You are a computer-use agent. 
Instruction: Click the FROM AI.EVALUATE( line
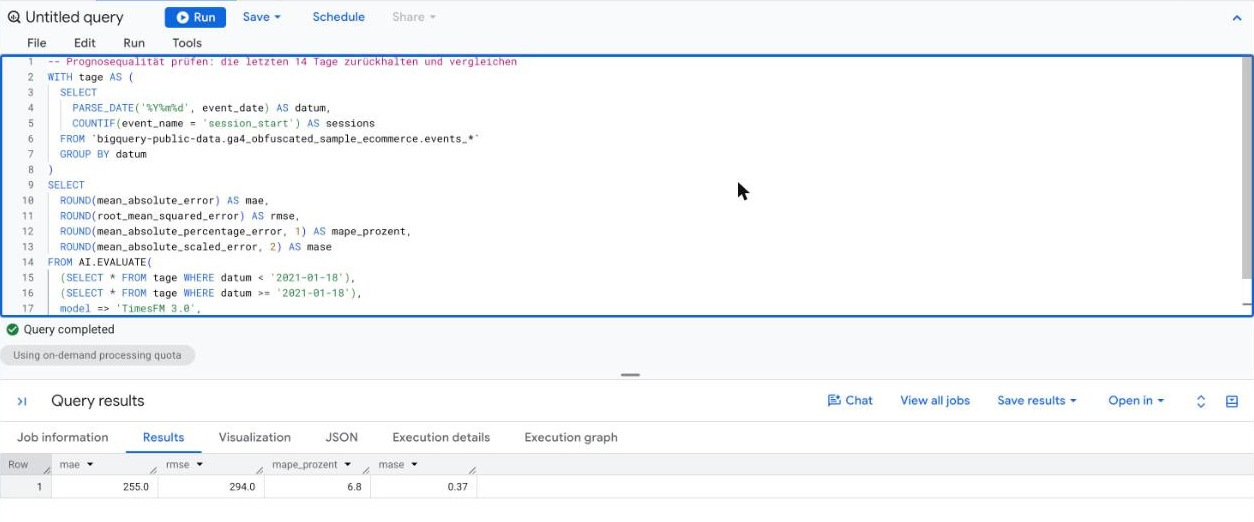[x=99, y=262]
